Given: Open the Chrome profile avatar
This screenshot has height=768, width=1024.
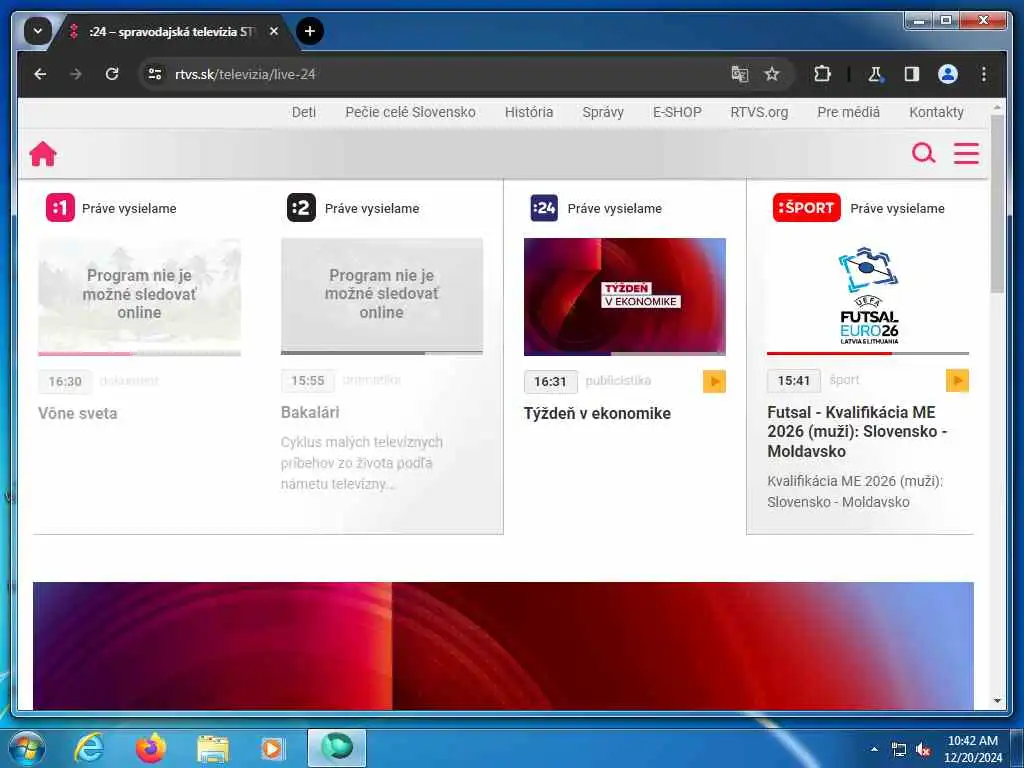Looking at the screenshot, I should [948, 74].
